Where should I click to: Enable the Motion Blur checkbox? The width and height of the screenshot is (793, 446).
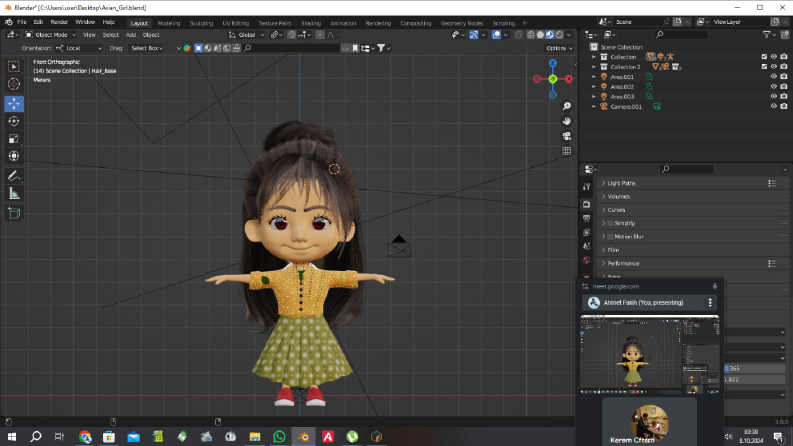(x=610, y=237)
